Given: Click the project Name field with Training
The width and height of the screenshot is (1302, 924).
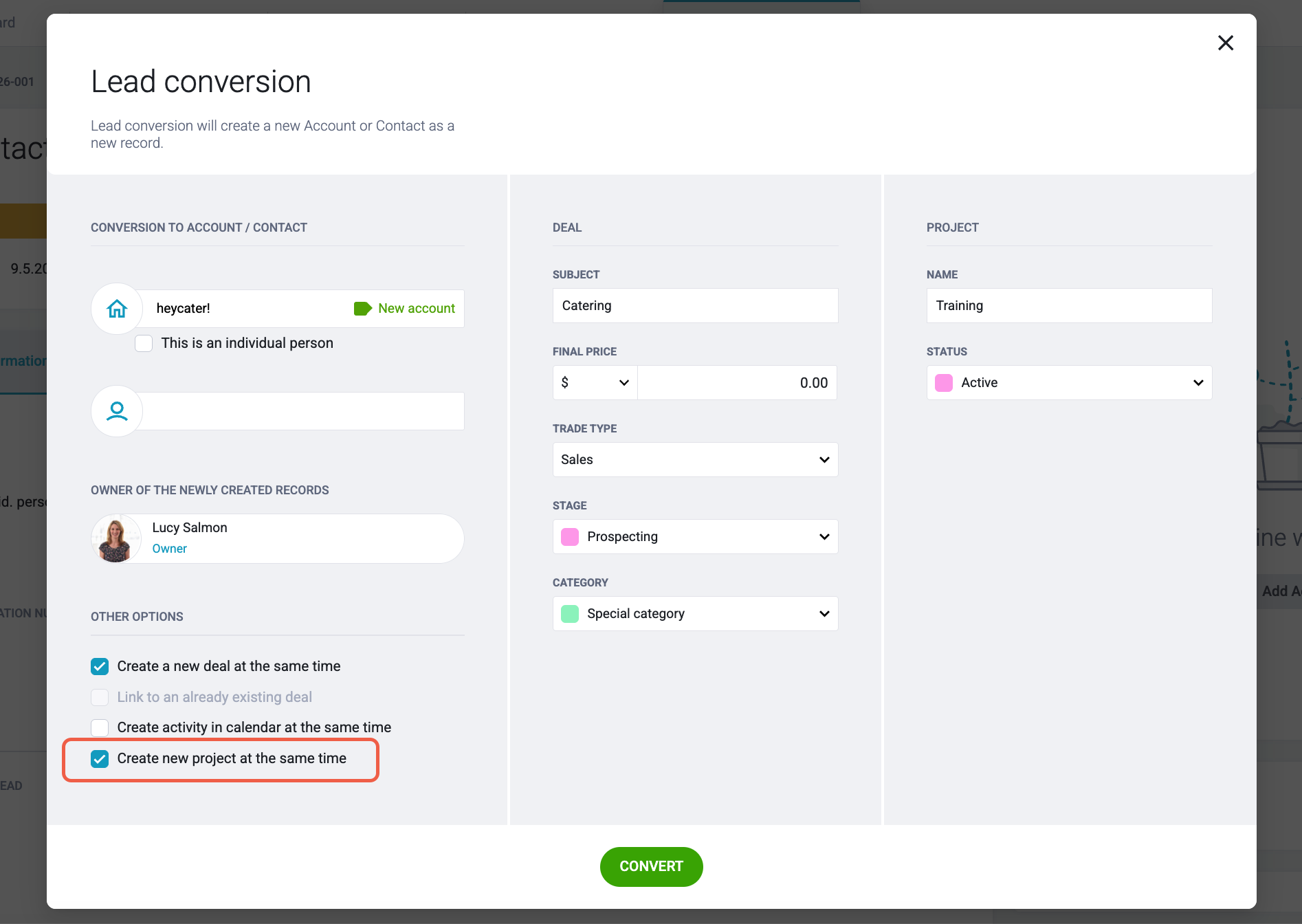Looking at the screenshot, I should tap(1069, 305).
